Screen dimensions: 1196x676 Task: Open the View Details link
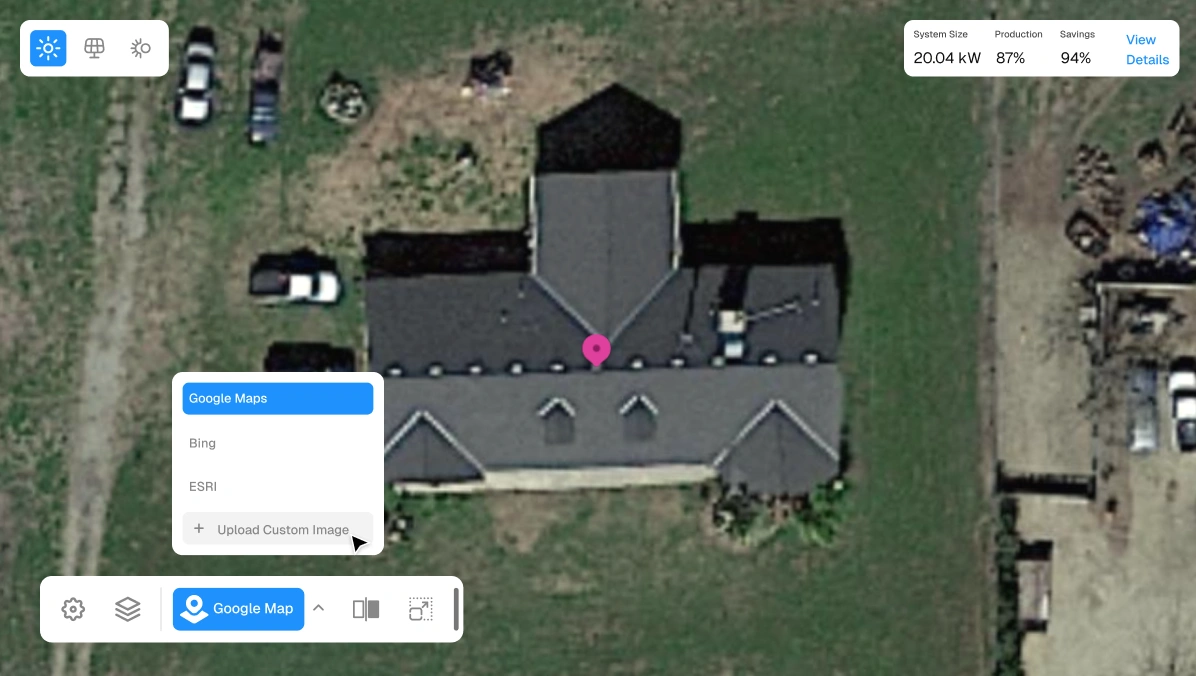point(1147,50)
